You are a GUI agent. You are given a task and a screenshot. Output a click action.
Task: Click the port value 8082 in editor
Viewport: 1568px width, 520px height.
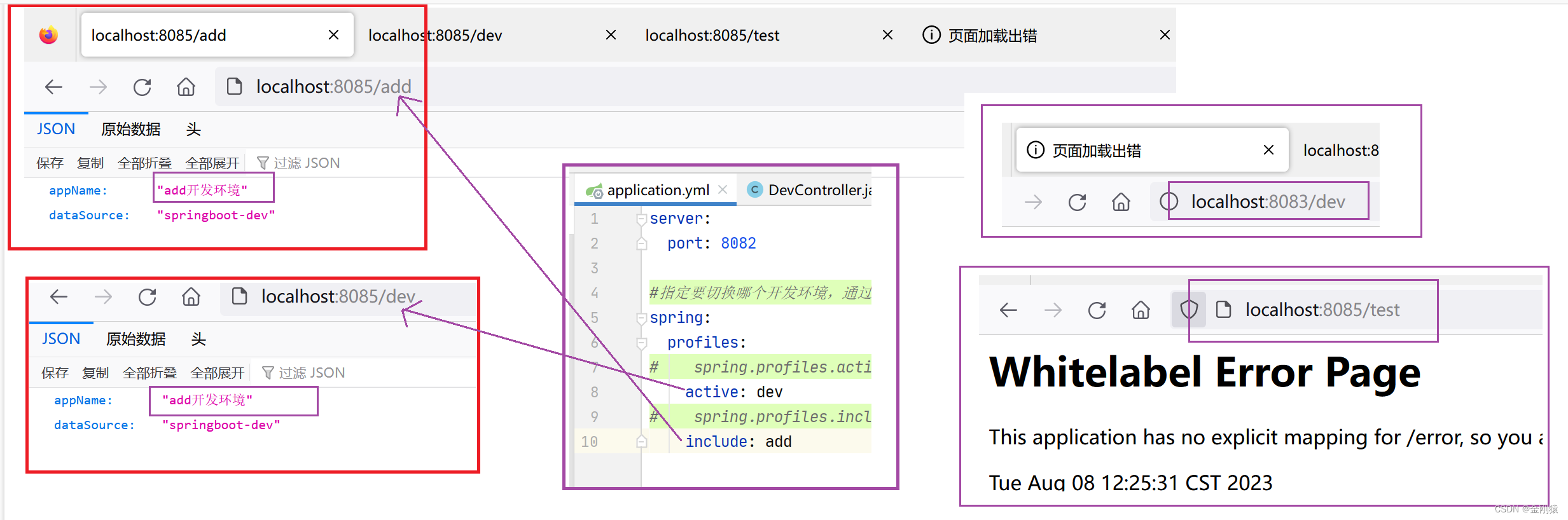click(739, 243)
